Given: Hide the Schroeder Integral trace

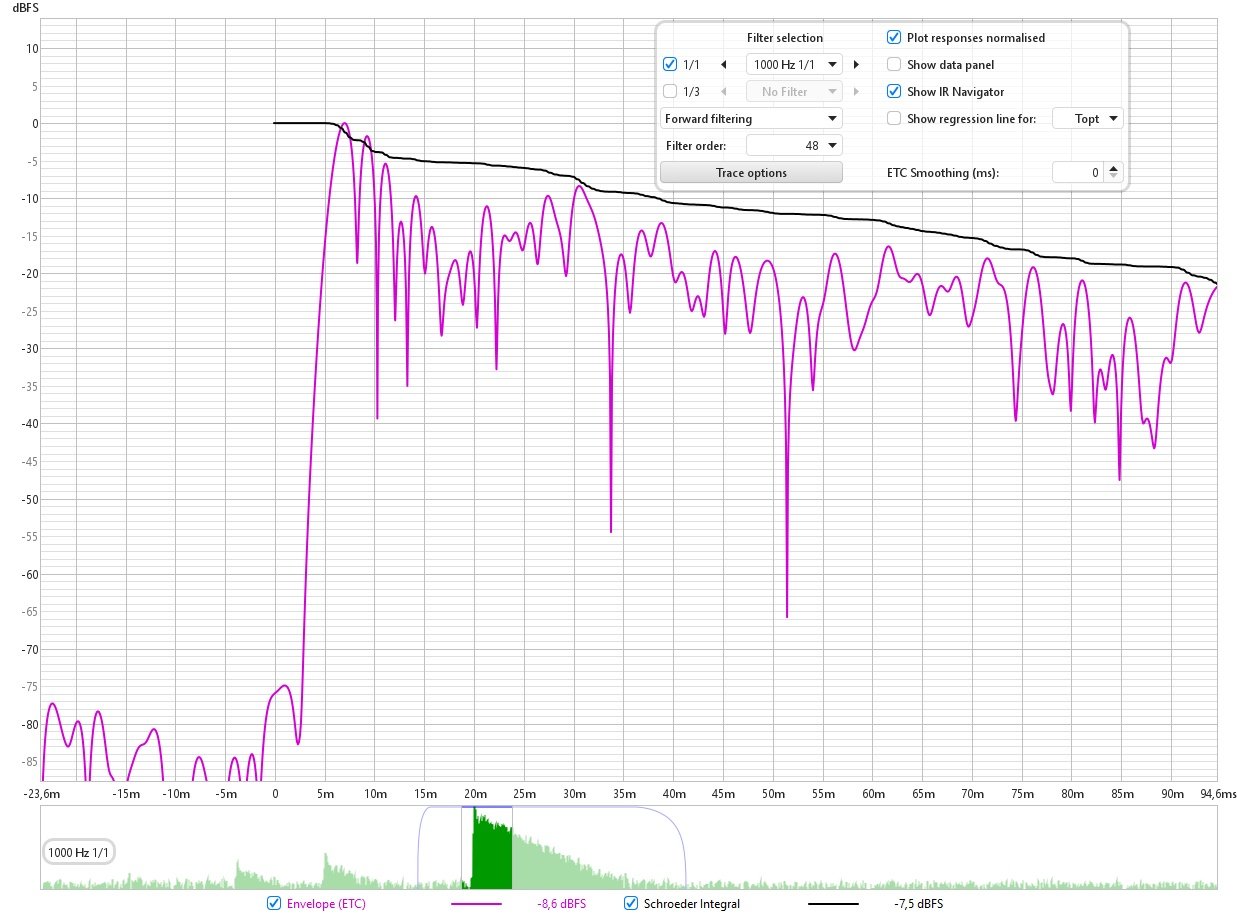Looking at the screenshot, I should (631, 904).
